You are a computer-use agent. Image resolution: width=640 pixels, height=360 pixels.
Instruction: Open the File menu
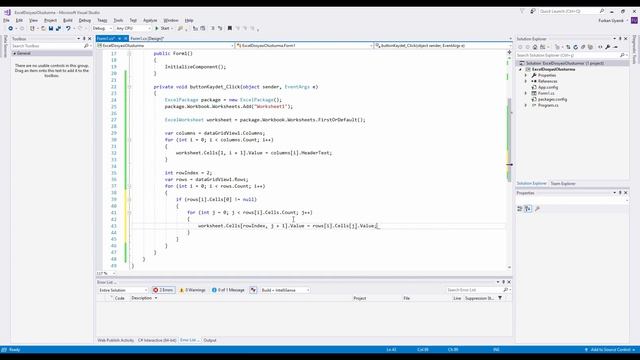pyautogui.click(x=7, y=20)
